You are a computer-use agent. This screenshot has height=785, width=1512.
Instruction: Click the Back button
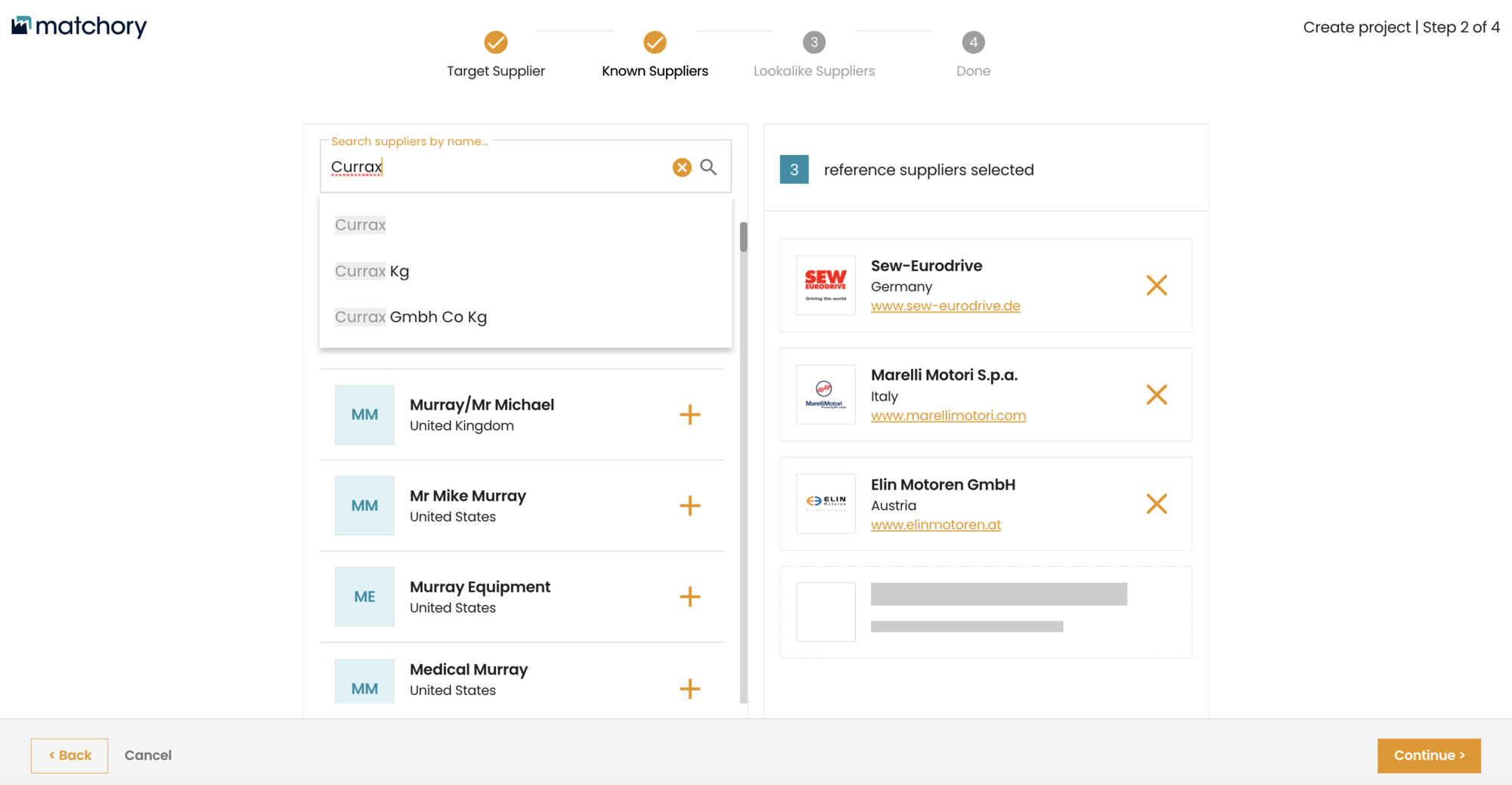tap(70, 756)
